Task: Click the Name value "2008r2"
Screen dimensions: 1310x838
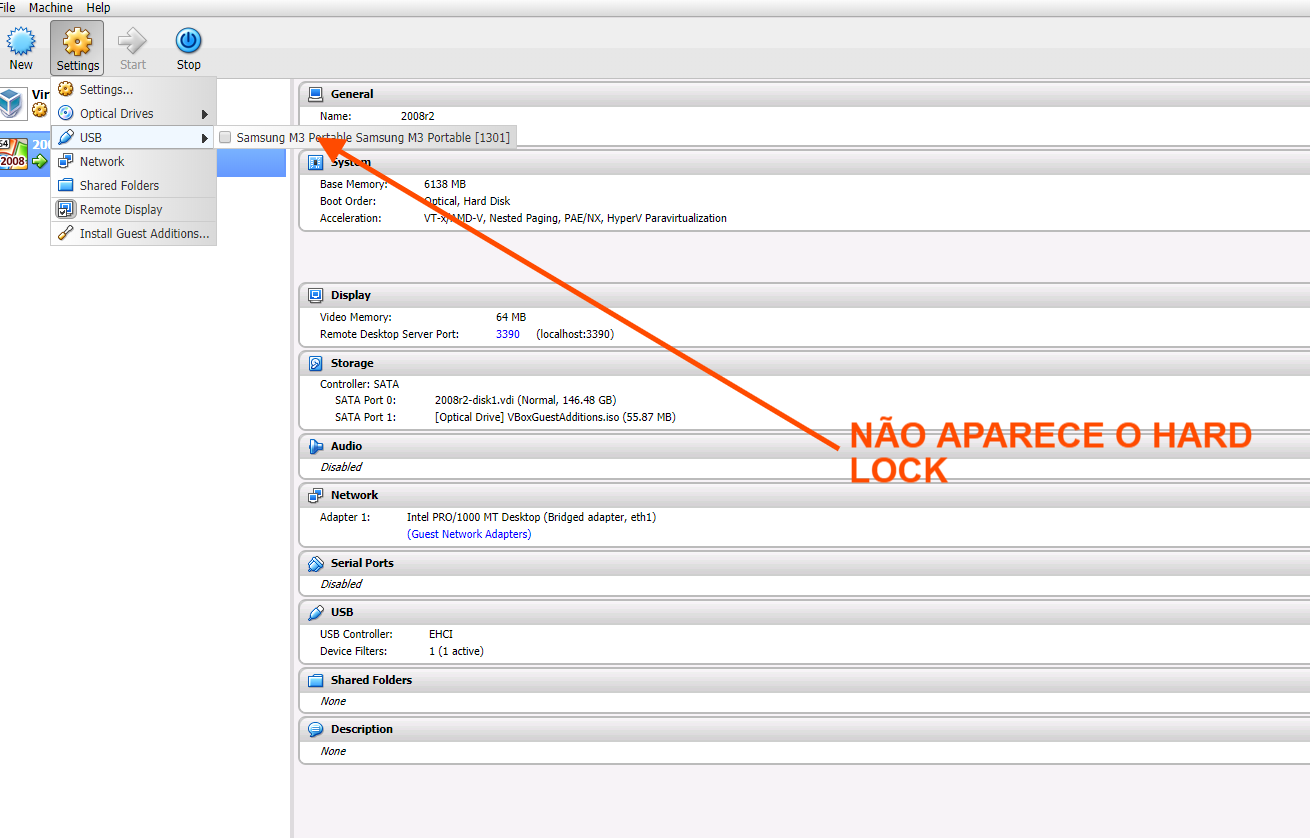Action: click(418, 116)
